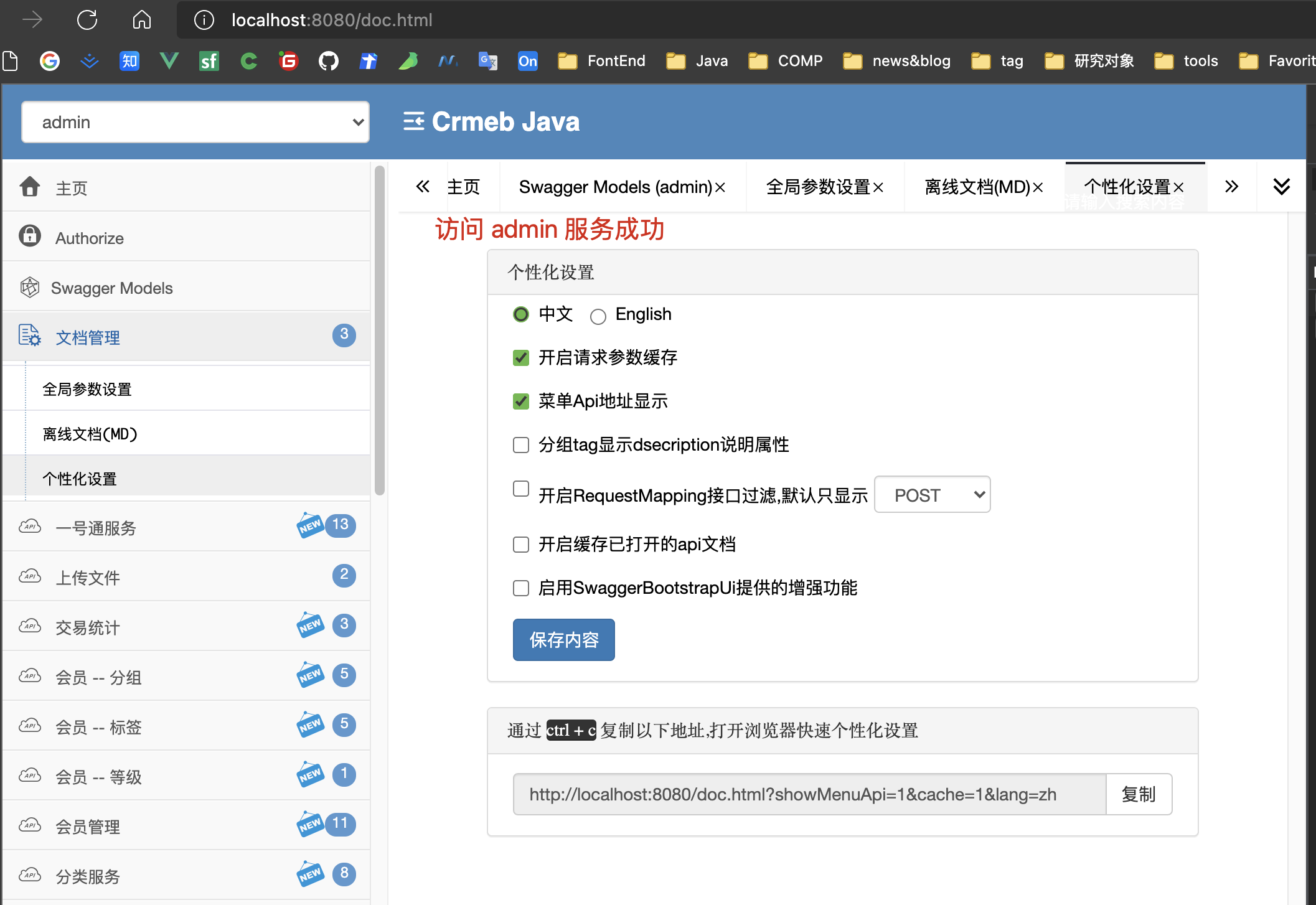
Task: Open the 文档管理 document settings icon
Action: [30, 336]
